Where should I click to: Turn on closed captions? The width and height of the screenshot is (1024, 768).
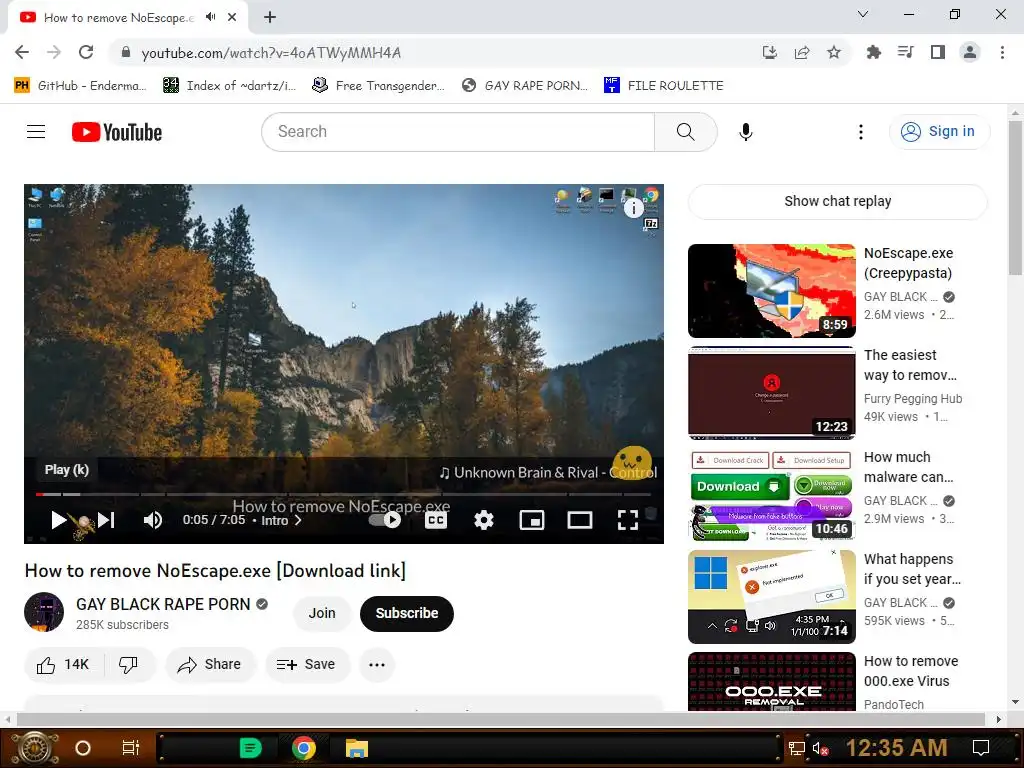pyautogui.click(x=436, y=520)
